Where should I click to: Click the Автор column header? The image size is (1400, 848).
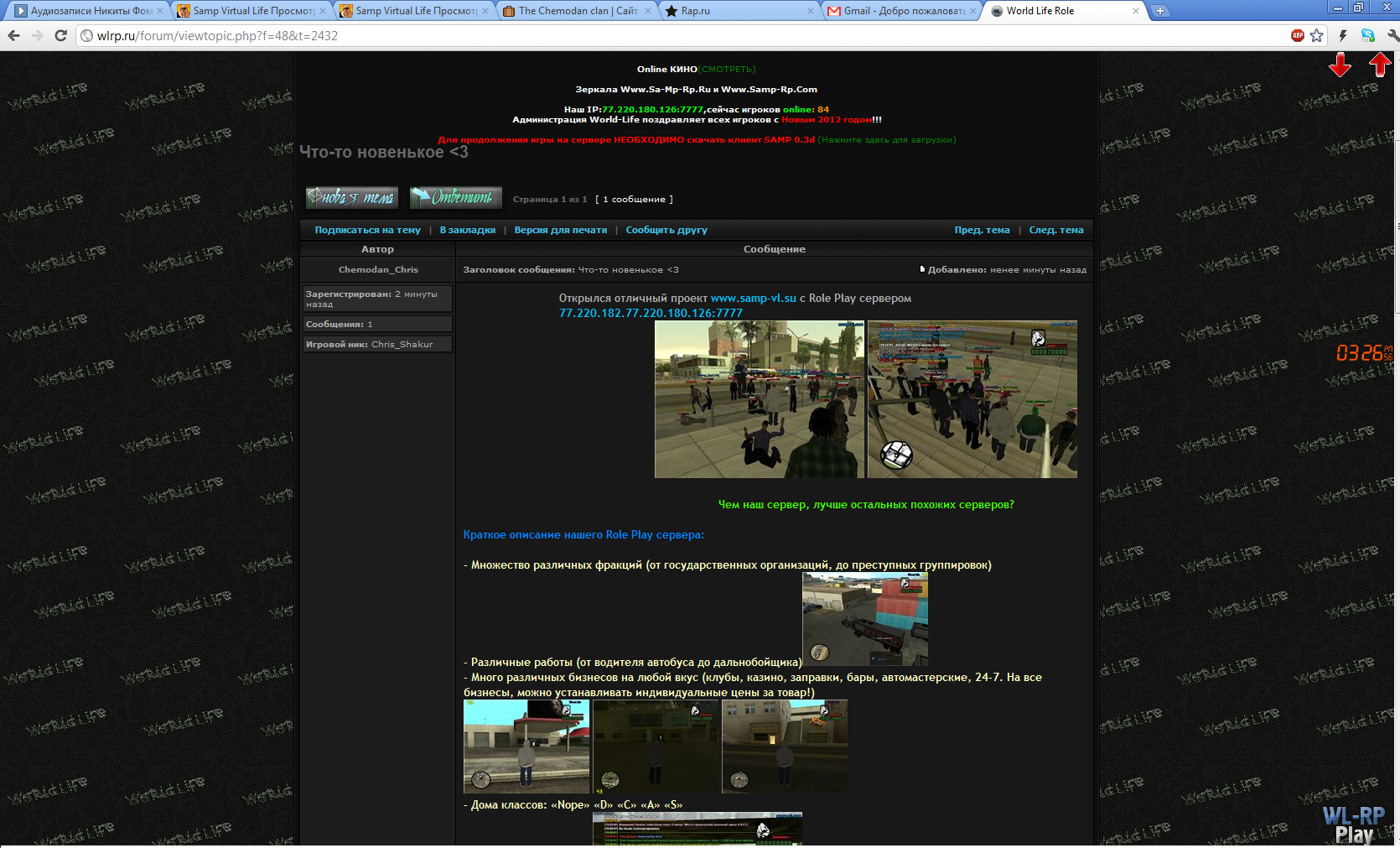point(378,249)
